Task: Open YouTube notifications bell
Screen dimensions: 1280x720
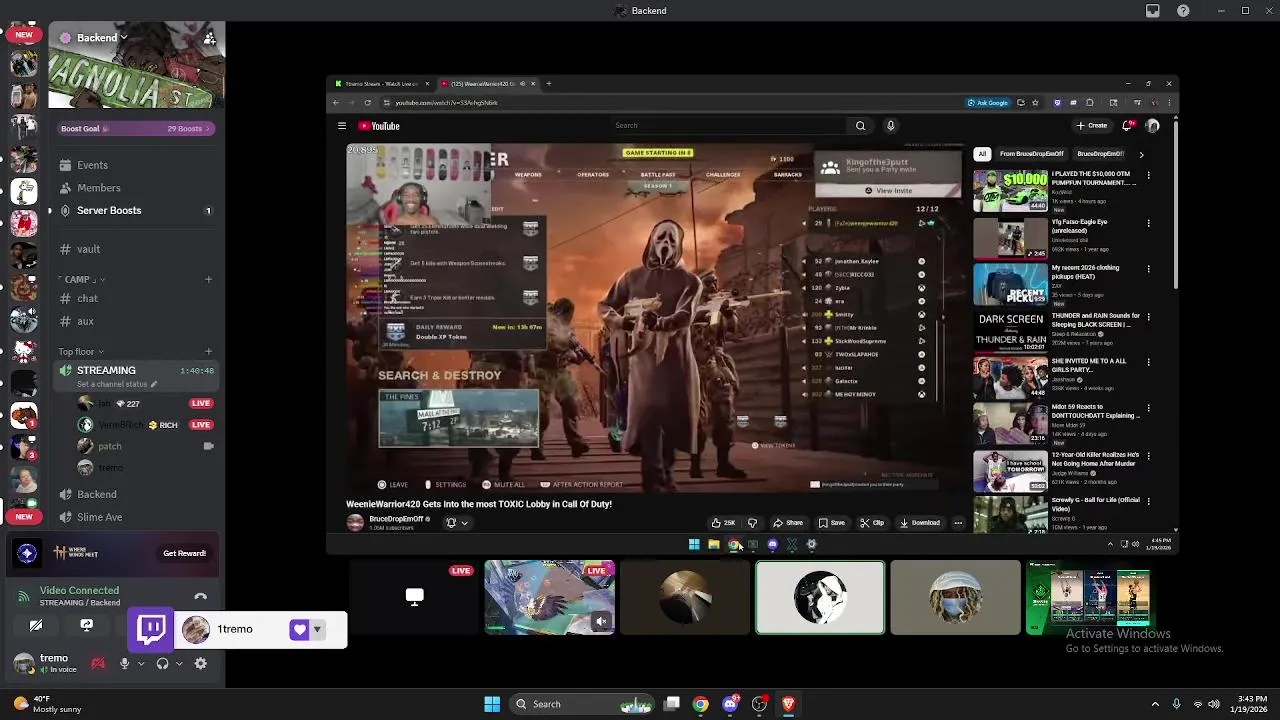Action: tap(1127, 126)
